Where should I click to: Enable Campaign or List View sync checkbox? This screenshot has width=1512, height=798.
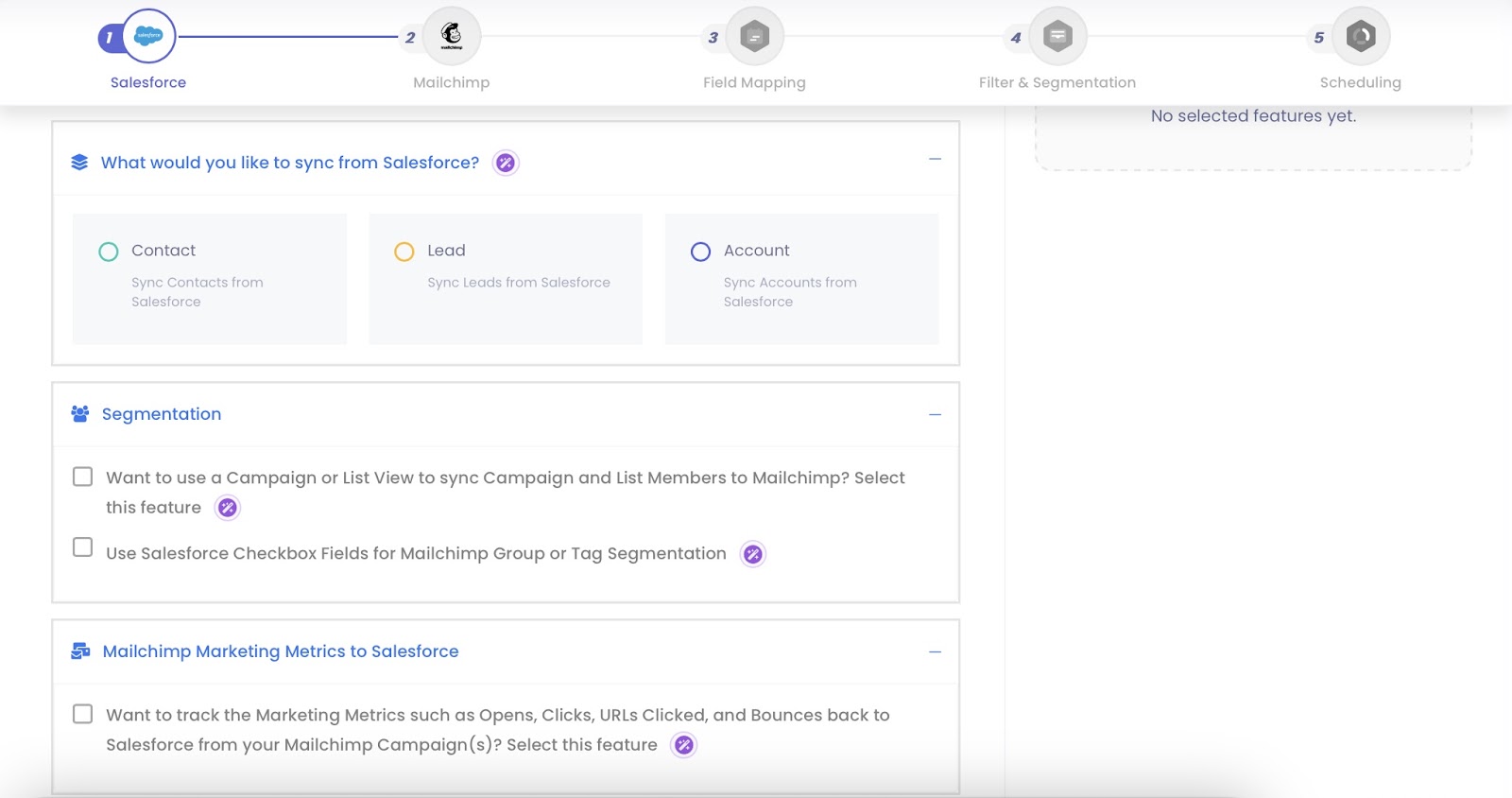pyautogui.click(x=83, y=477)
